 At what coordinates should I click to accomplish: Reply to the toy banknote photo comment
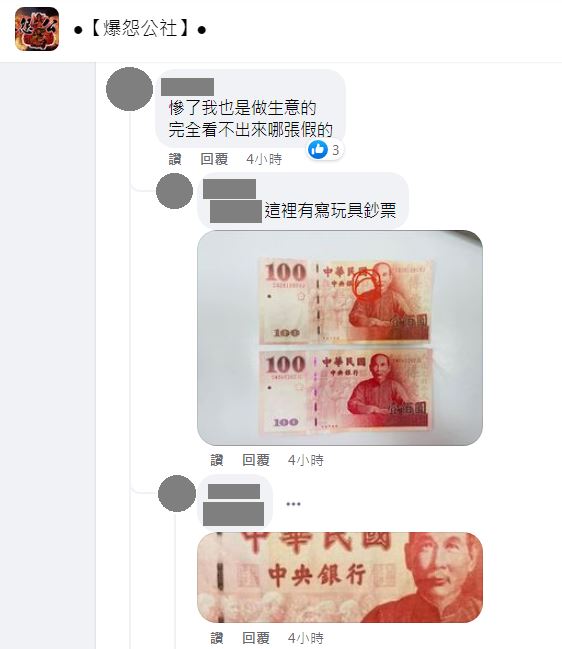click(256, 460)
